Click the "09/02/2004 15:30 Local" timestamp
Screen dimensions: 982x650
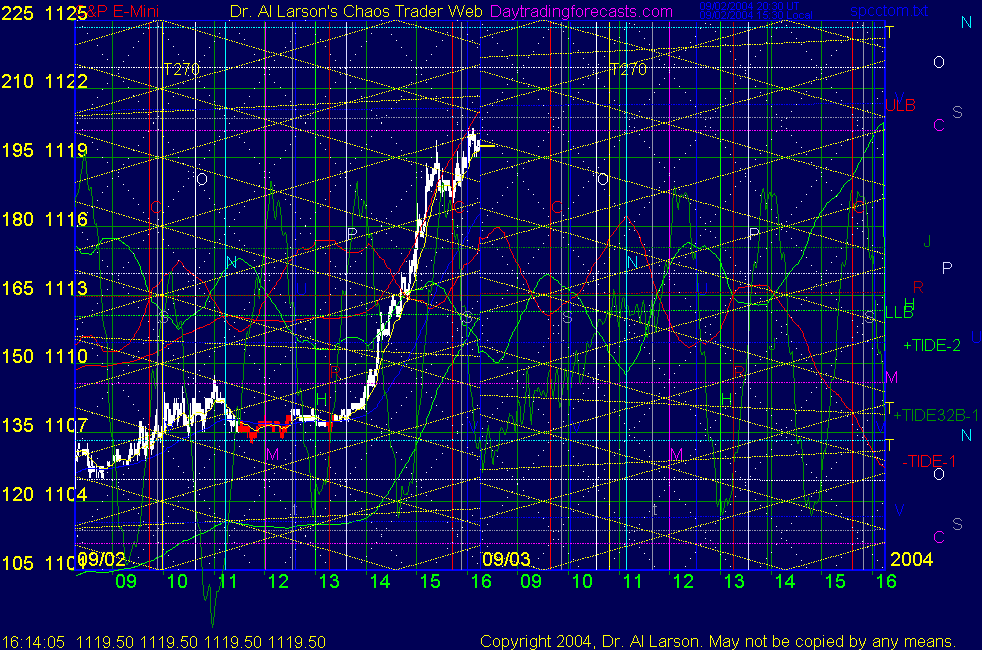point(756,16)
